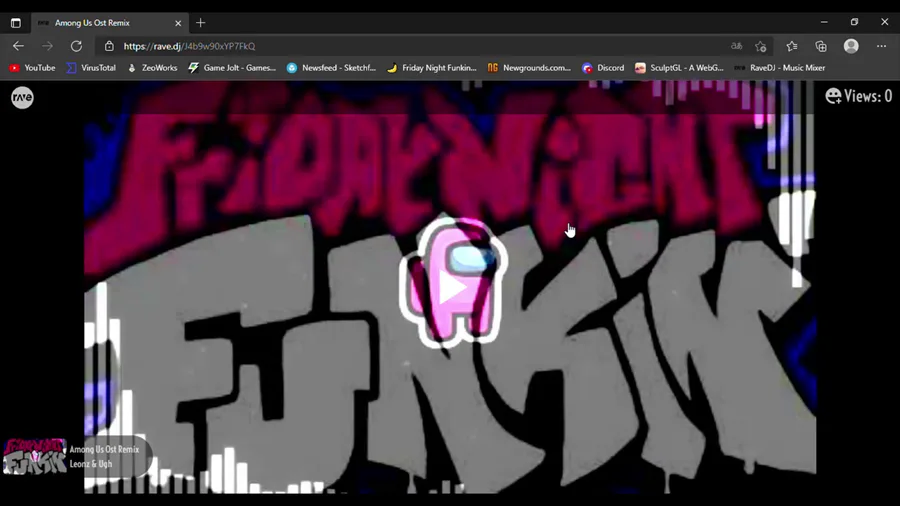Open the VirusTotal bookmark
The width and height of the screenshot is (900, 506).
click(91, 68)
